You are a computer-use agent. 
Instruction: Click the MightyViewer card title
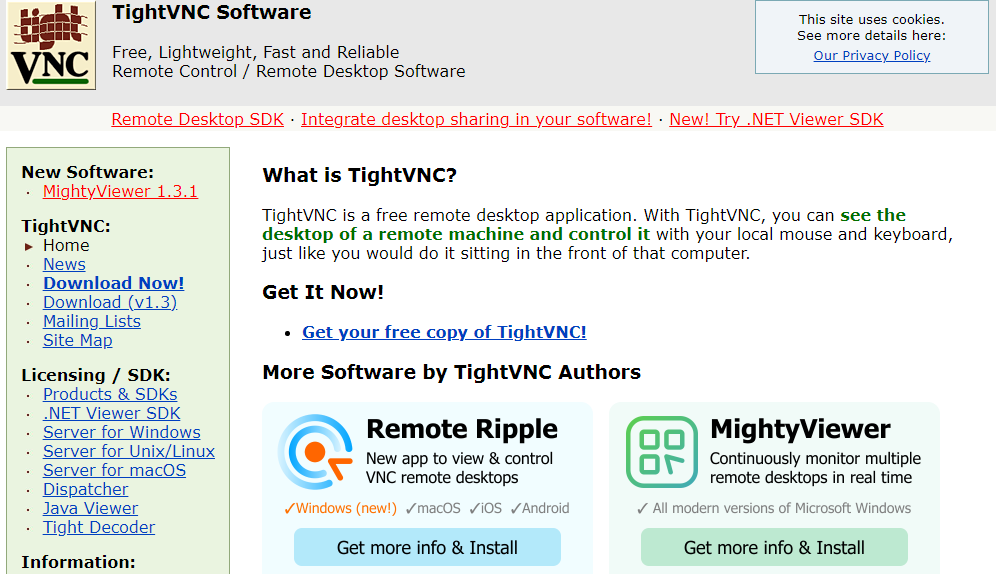click(800, 429)
